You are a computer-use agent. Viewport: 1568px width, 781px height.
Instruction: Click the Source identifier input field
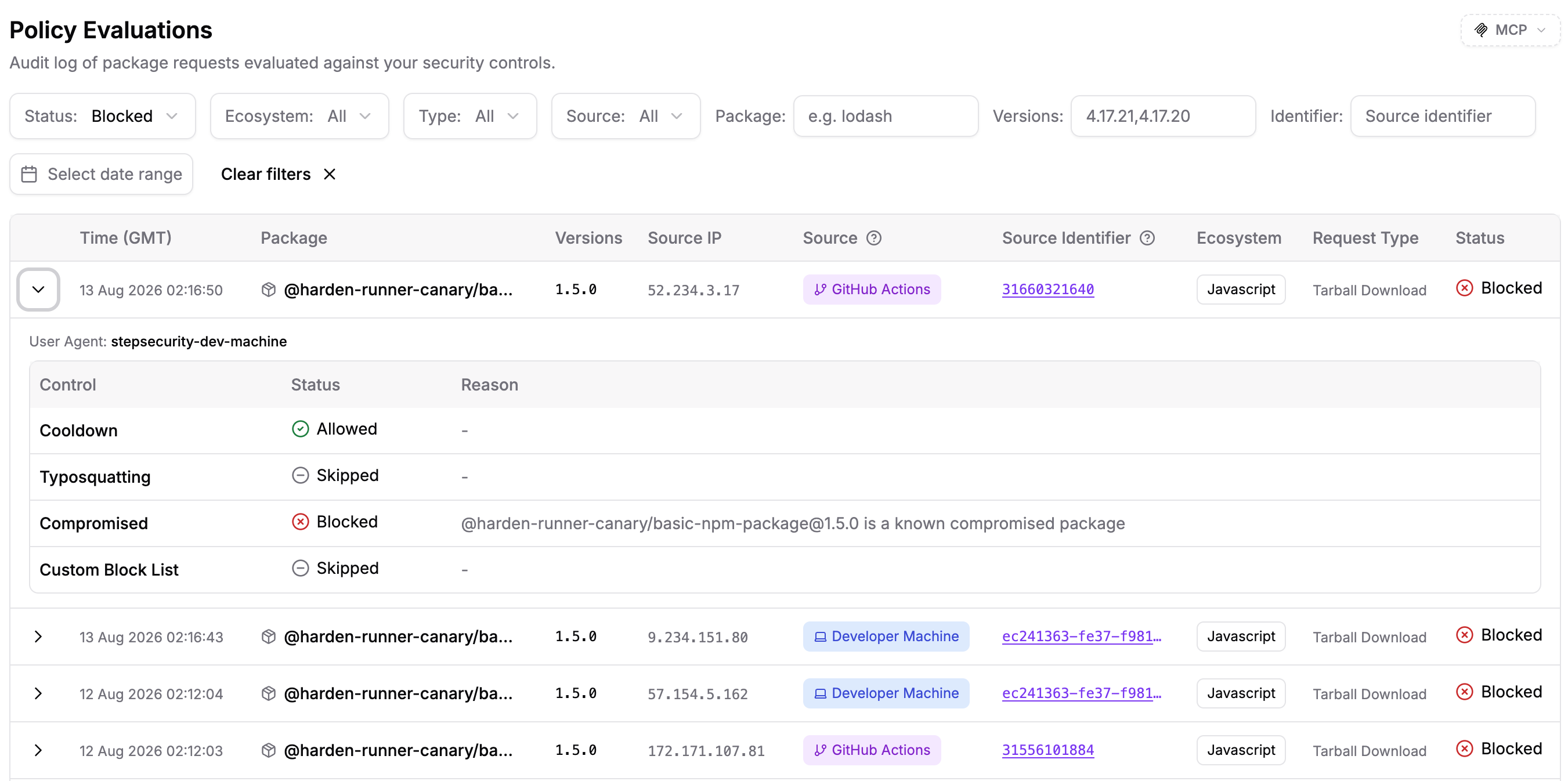click(1443, 115)
